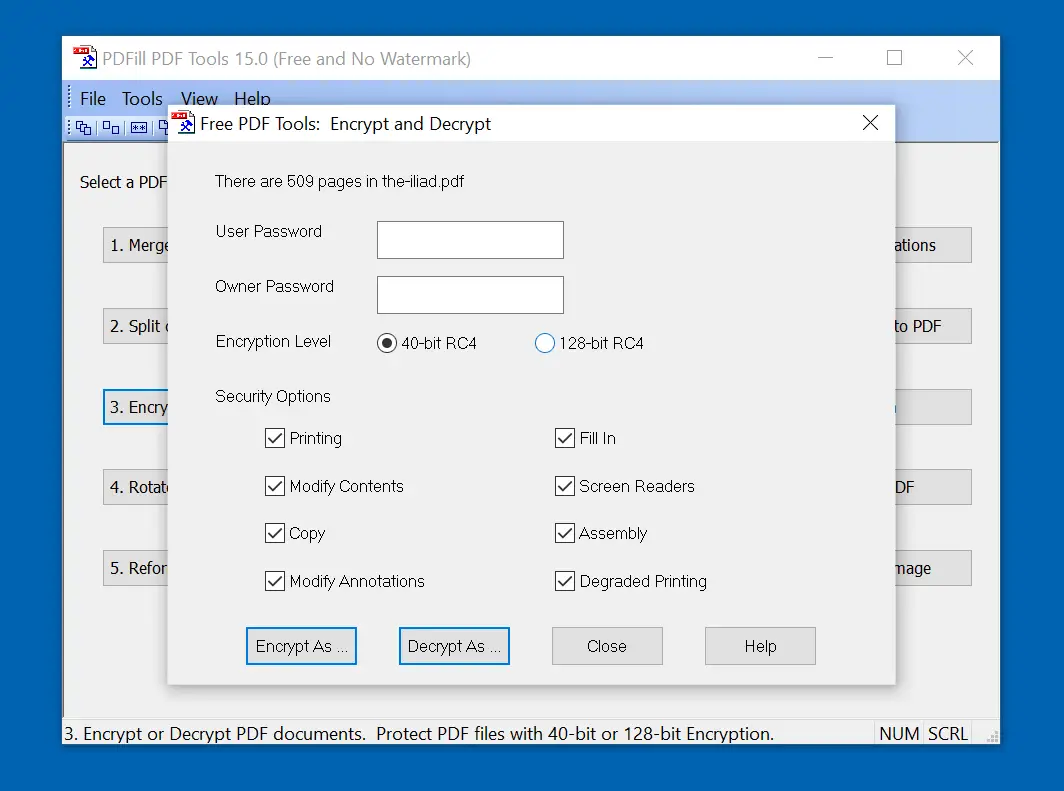Click the Split PDF toolbar icon

111,128
